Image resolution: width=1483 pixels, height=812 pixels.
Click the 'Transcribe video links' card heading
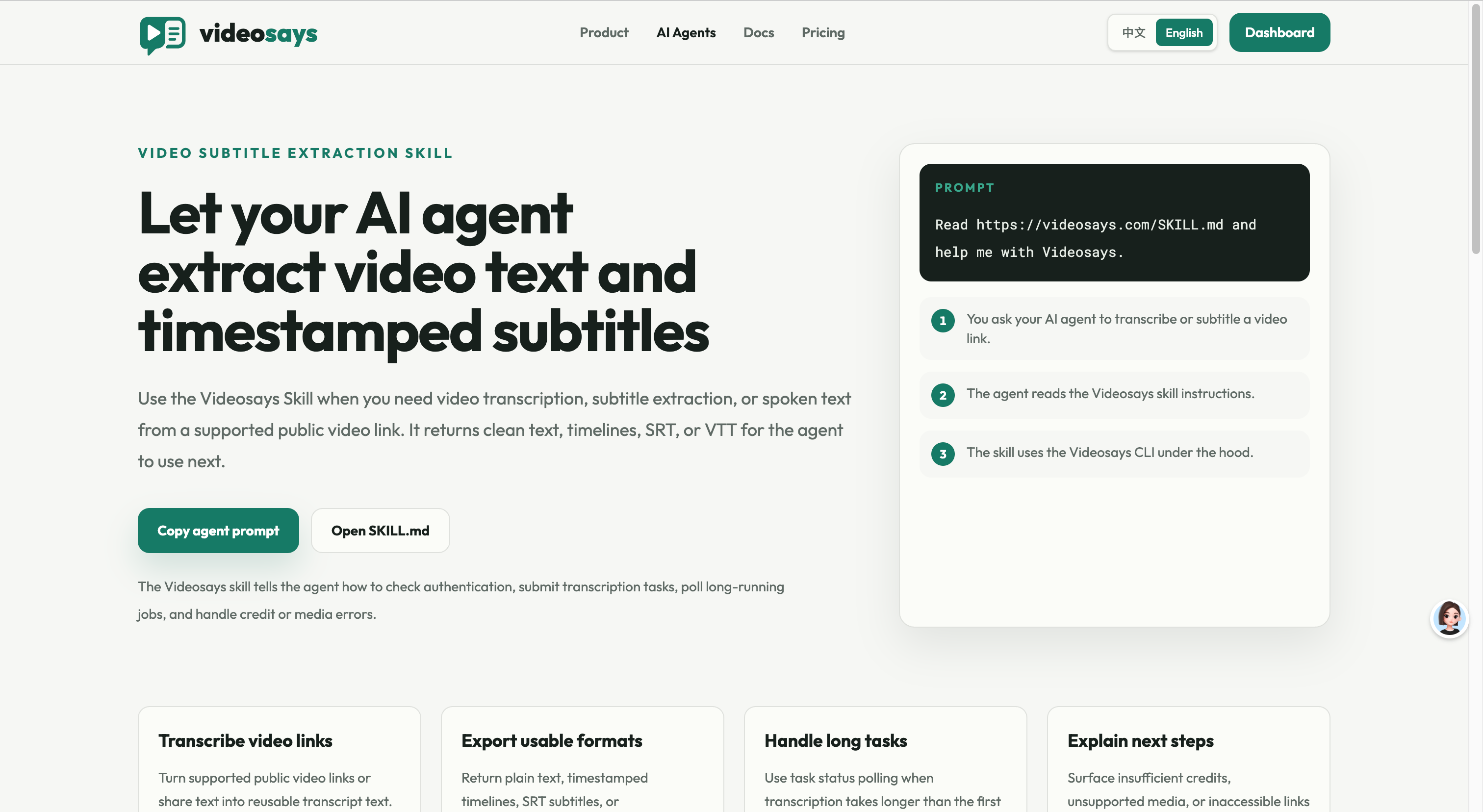pyautogui.click(x=245, y=740)
